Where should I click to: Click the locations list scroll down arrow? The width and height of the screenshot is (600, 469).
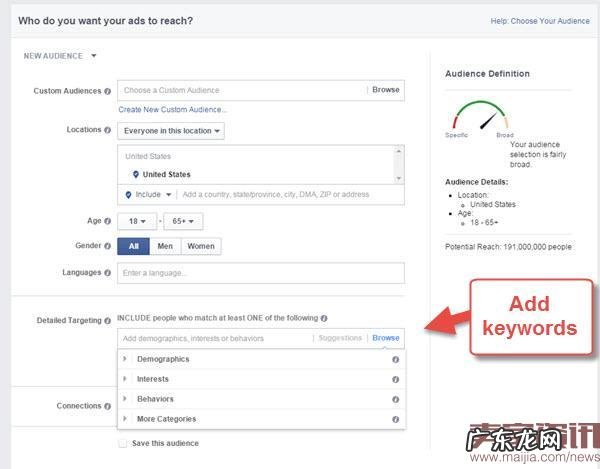[x=399, y=178]
